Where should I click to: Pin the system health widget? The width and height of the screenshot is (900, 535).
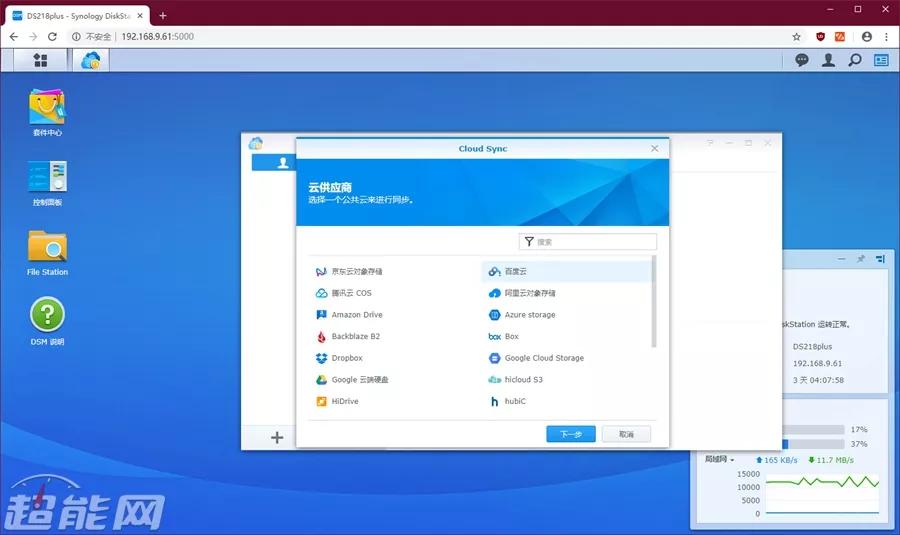tap(860, 259)
